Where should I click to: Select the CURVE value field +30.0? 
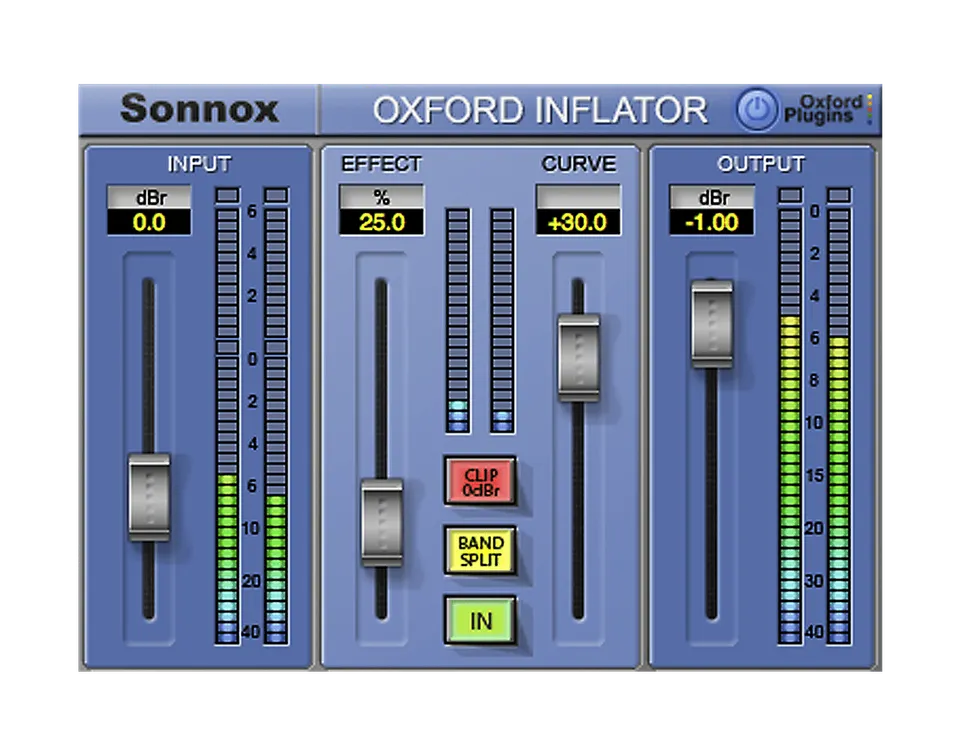coord(579,222)
